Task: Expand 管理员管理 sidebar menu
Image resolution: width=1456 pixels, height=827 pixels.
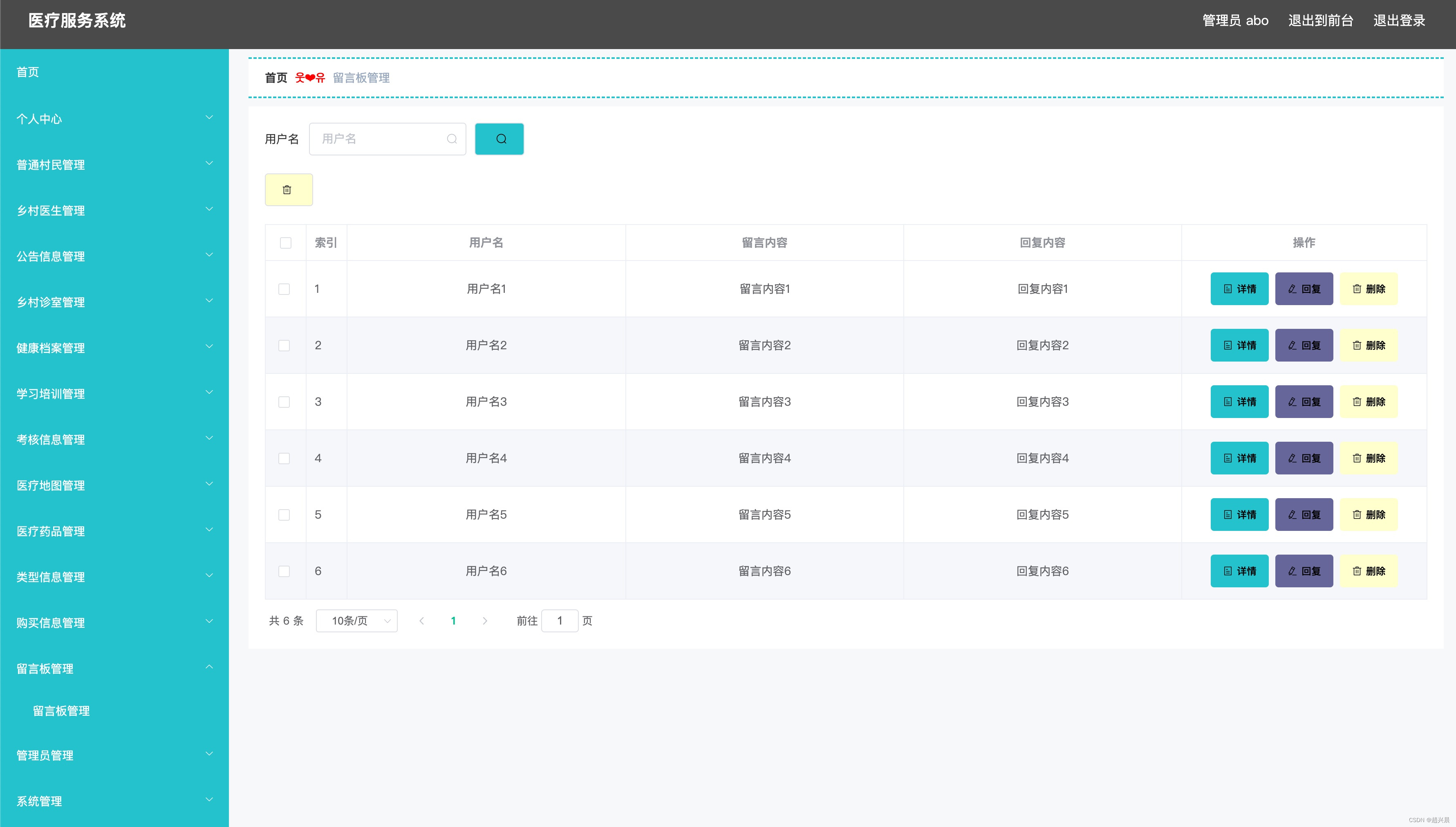Action: 114,755
